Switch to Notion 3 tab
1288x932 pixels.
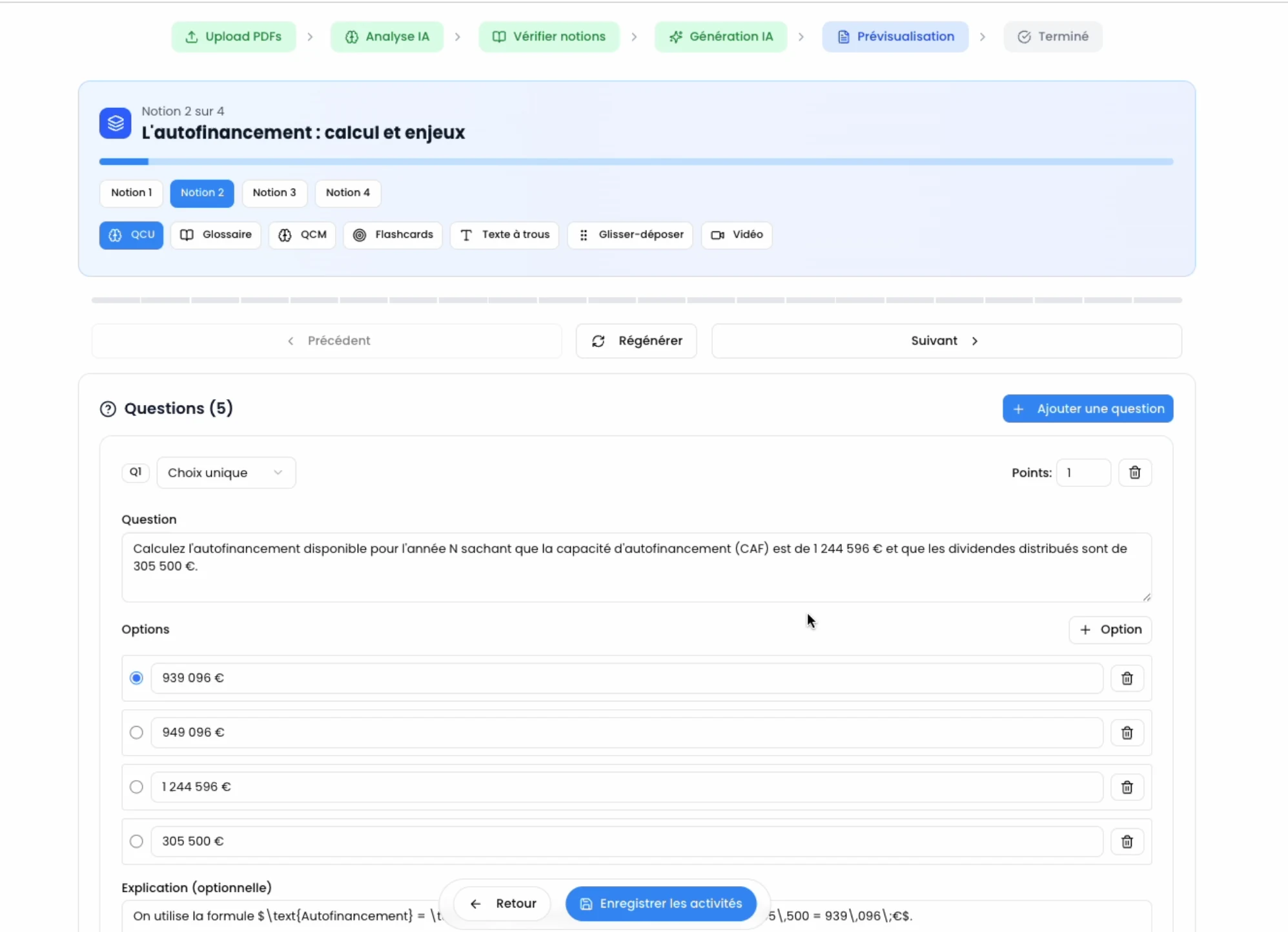click(274, 193)
